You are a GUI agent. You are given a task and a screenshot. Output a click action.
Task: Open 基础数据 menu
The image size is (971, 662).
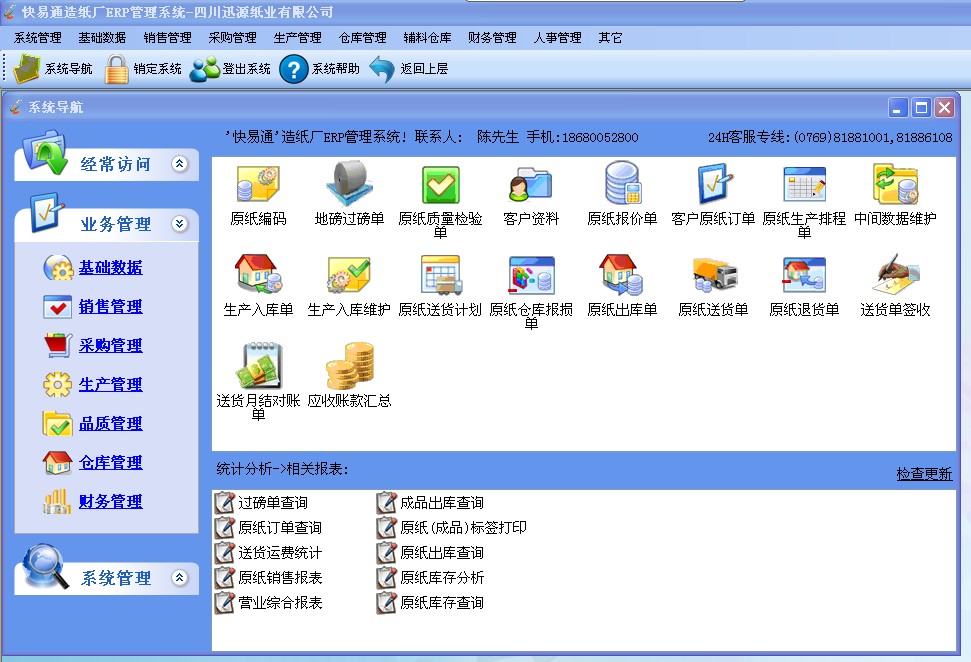click(102, 38)
